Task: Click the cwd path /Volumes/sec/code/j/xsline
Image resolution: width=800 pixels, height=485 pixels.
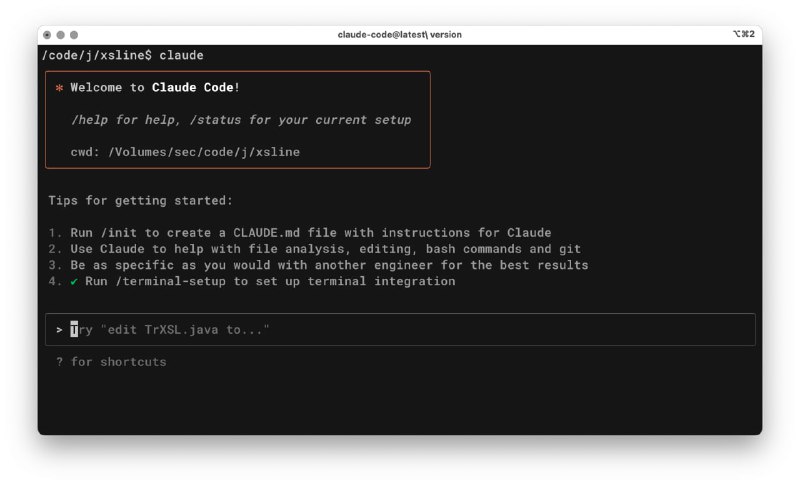Action: pyautogui.click(x=204, y=152)
